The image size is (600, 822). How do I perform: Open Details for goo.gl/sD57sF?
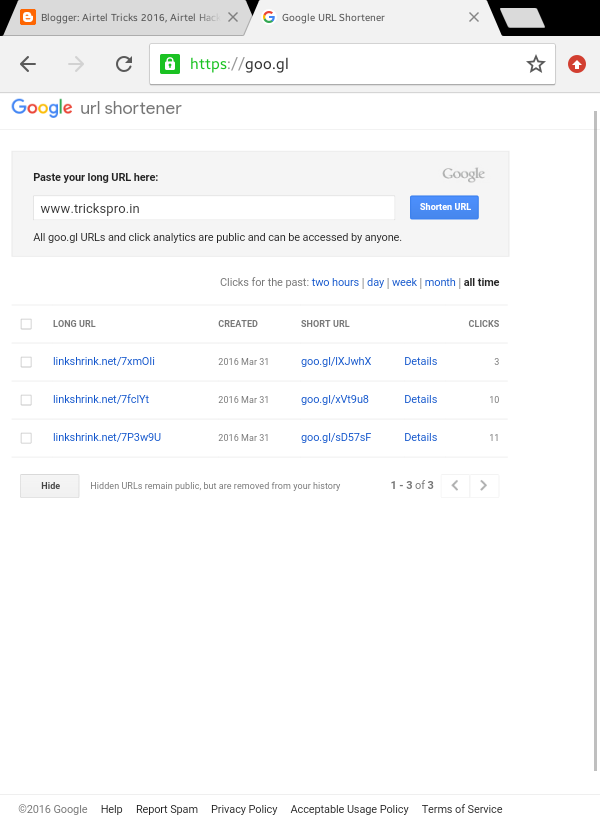(x=420, y=437)
